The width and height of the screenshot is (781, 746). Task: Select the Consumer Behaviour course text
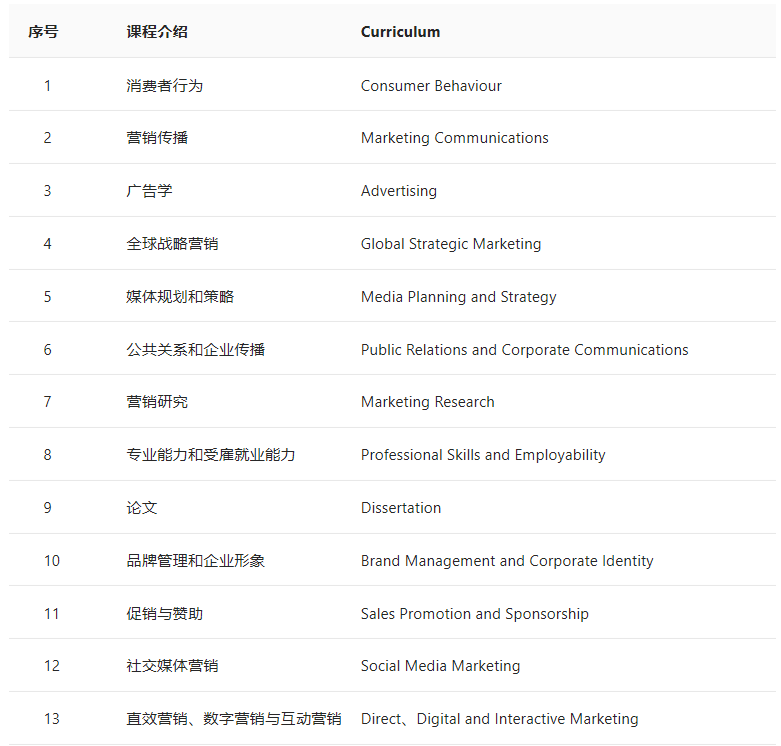point(431,86)
